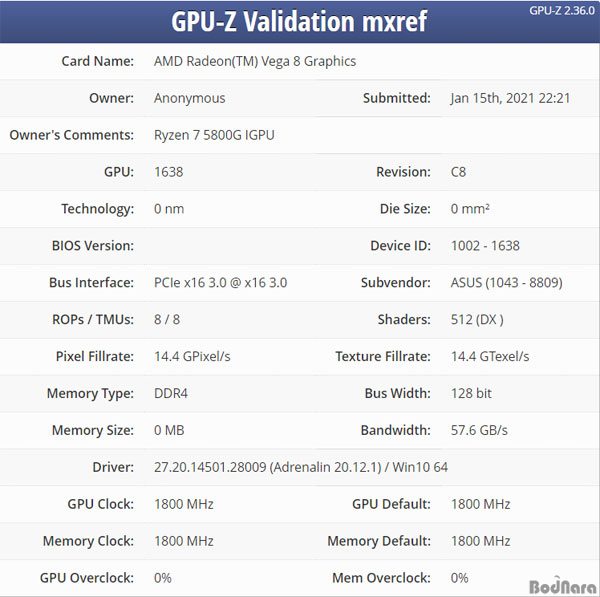This screenshot has width=600, height=597.
Task: Select the Memory Type value DDR4
Action: (x=171, y=393)
